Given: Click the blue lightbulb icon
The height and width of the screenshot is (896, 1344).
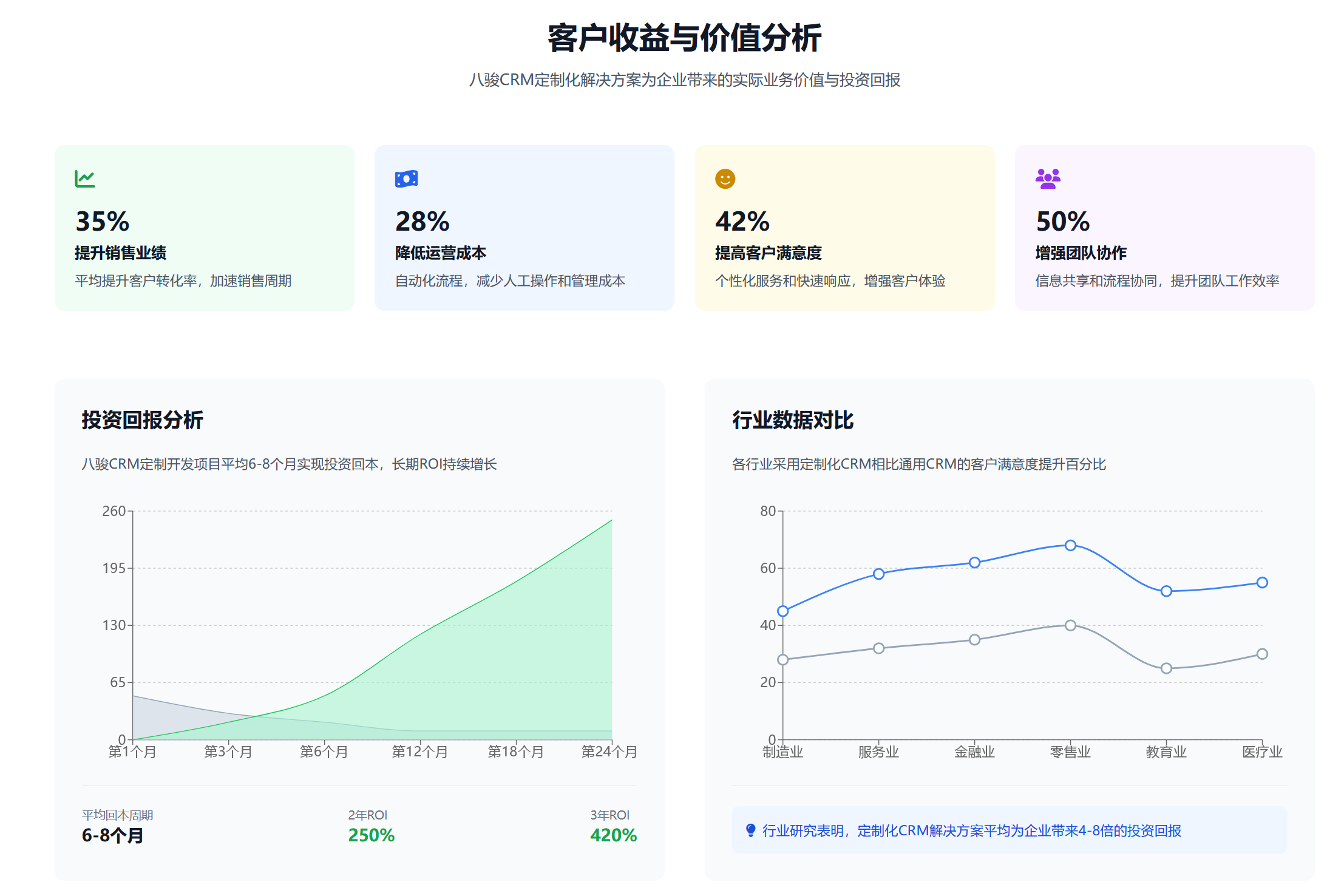Looking at the screenshot, I should (750, 830).
